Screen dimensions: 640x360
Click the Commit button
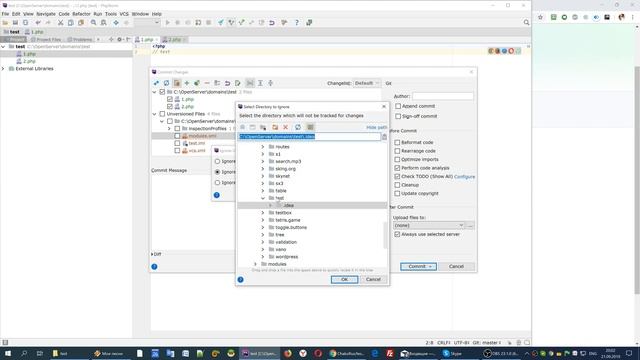point(418,267)
